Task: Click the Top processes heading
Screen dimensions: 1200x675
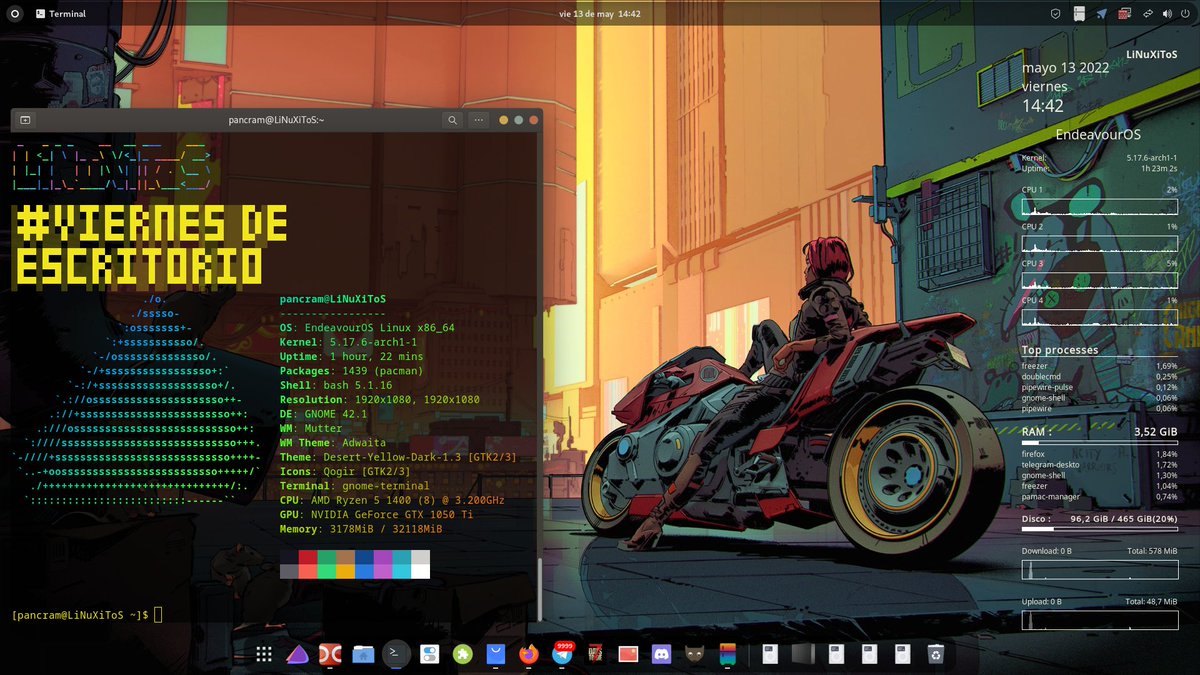Action: tap(1059, 350)
